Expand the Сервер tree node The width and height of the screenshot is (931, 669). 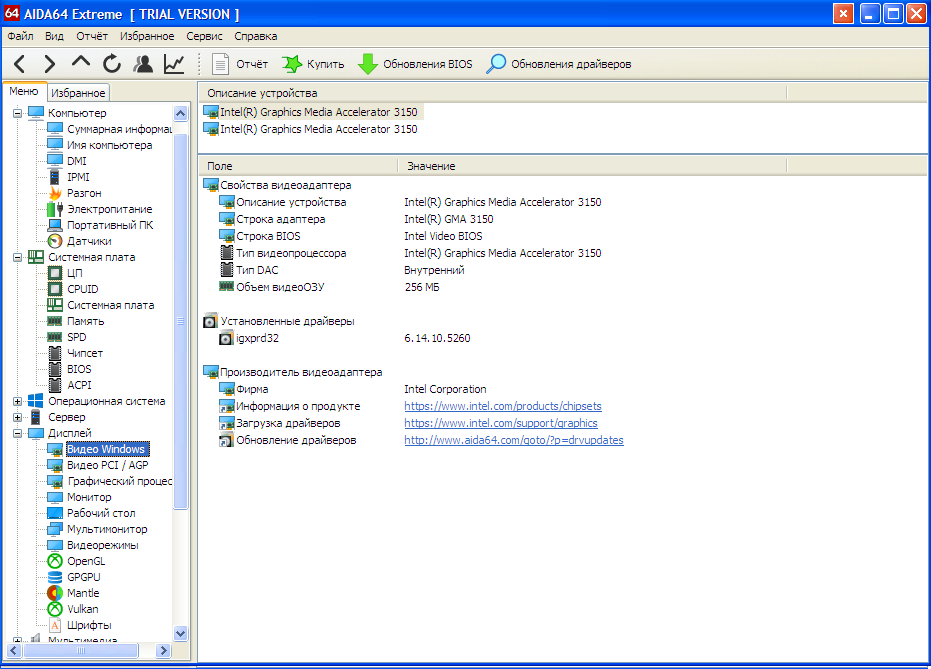[x=17, y=417]
